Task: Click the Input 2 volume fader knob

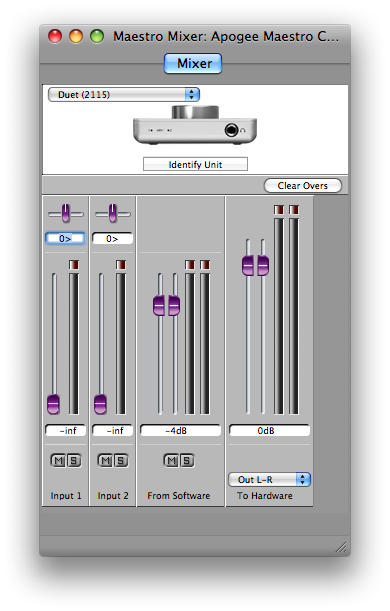Action: pyautogui.click(x=101, y=404)
